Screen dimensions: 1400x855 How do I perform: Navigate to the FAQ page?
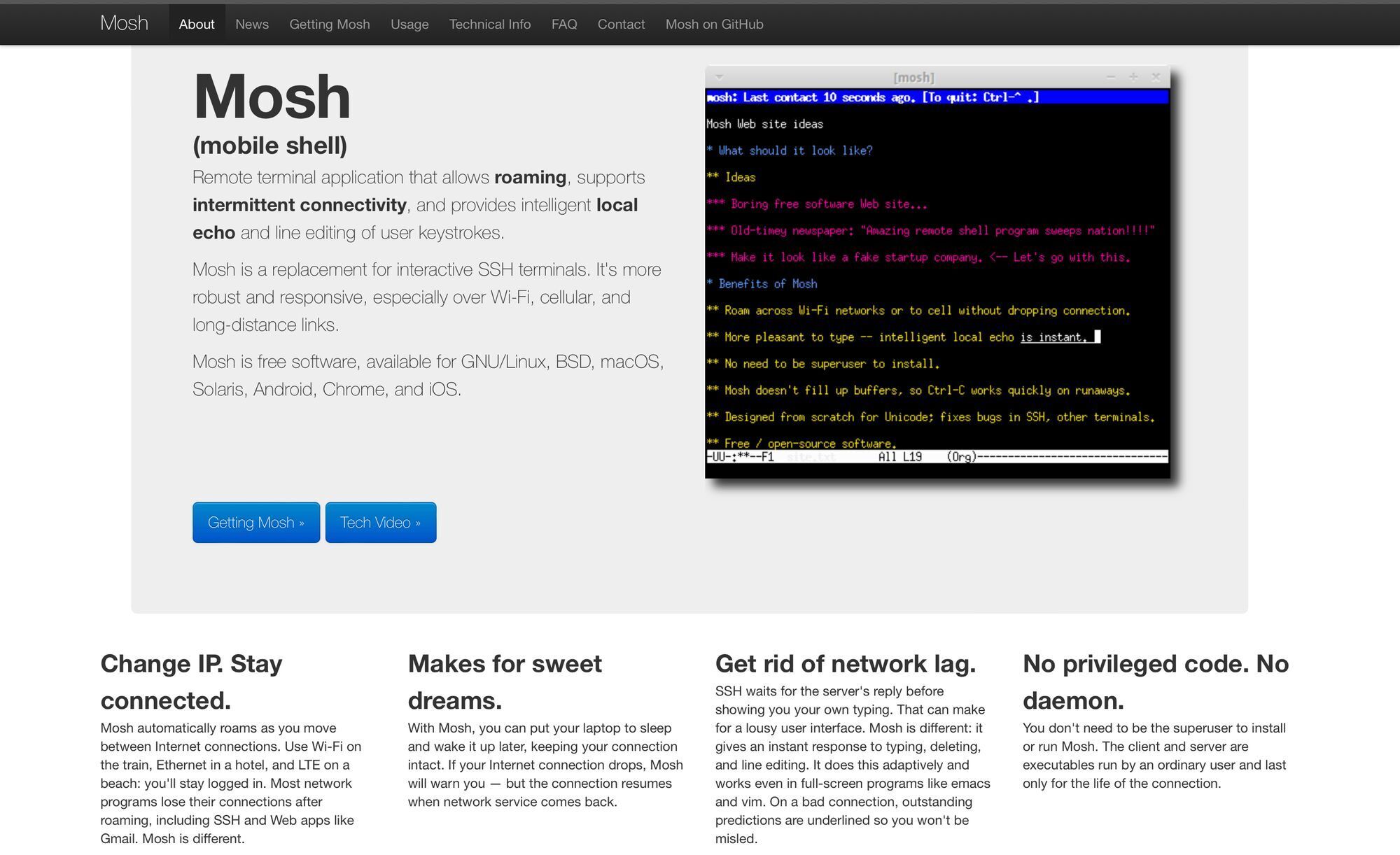point(564,24)
